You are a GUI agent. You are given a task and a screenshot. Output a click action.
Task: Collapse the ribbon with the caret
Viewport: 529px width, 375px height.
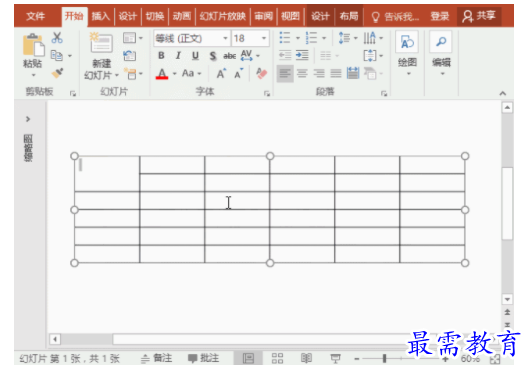tap(503, 93)
